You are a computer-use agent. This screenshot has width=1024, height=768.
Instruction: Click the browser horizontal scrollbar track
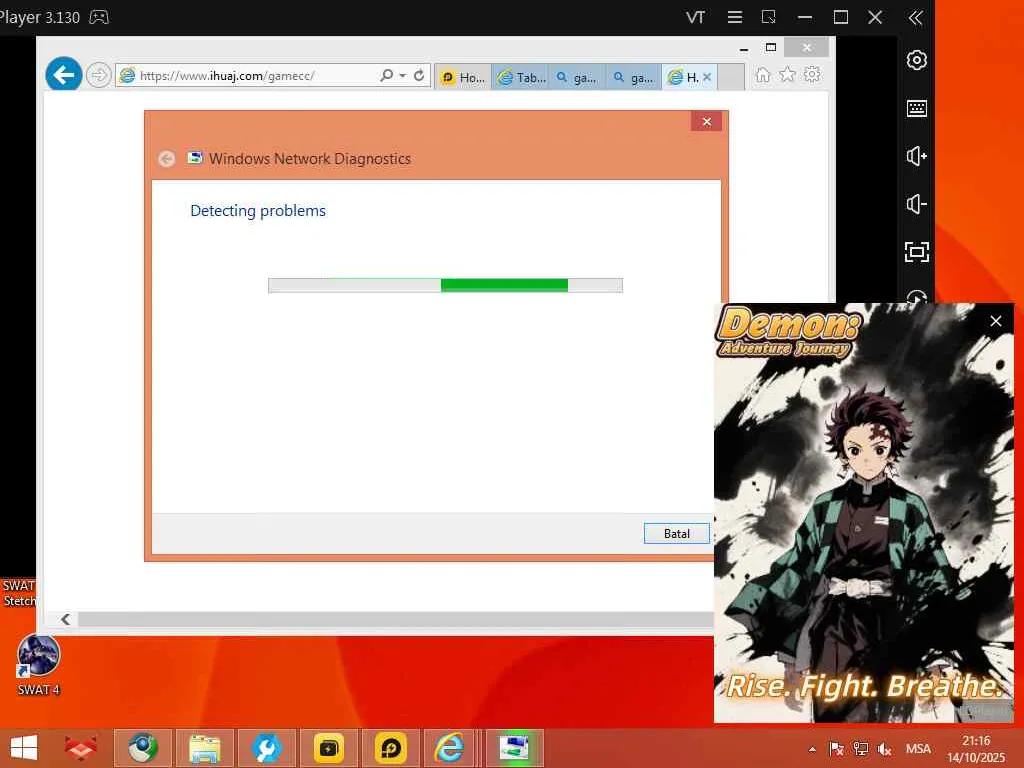[395, 619]
